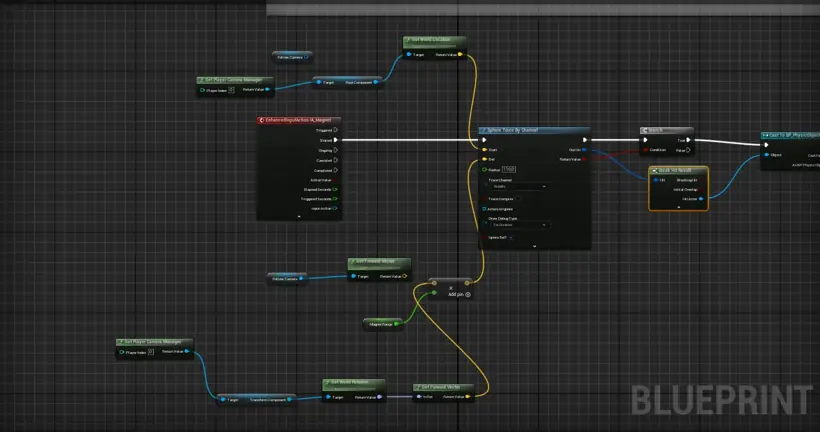Click the Branch node's False output pin
The height and width of the screenshot is (432, 820).
[688, 150]
